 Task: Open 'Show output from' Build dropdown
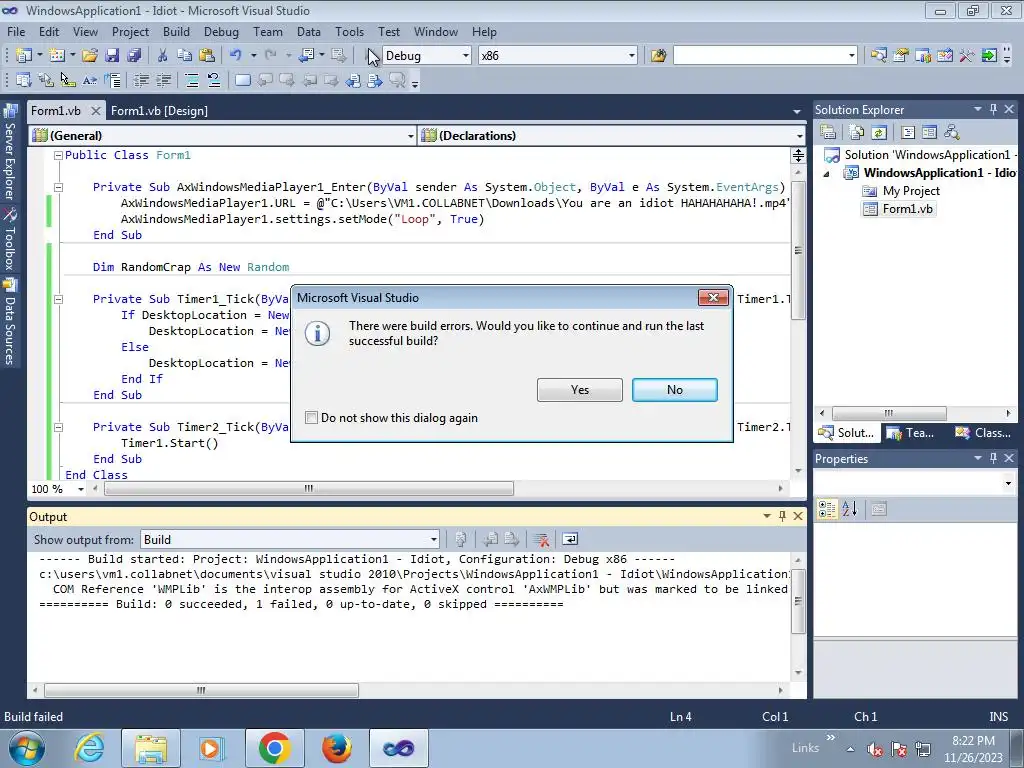click(x=434, y=539)
